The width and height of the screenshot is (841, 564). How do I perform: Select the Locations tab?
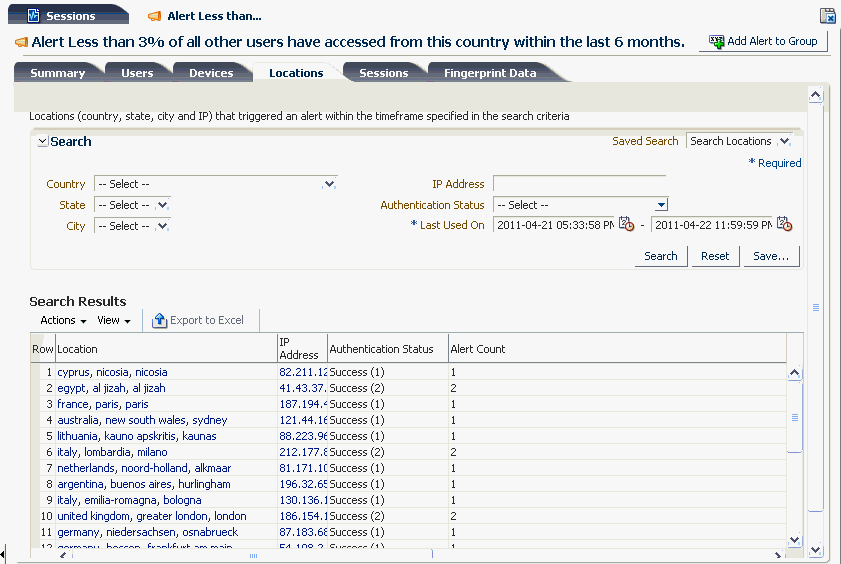pos(296,73)
